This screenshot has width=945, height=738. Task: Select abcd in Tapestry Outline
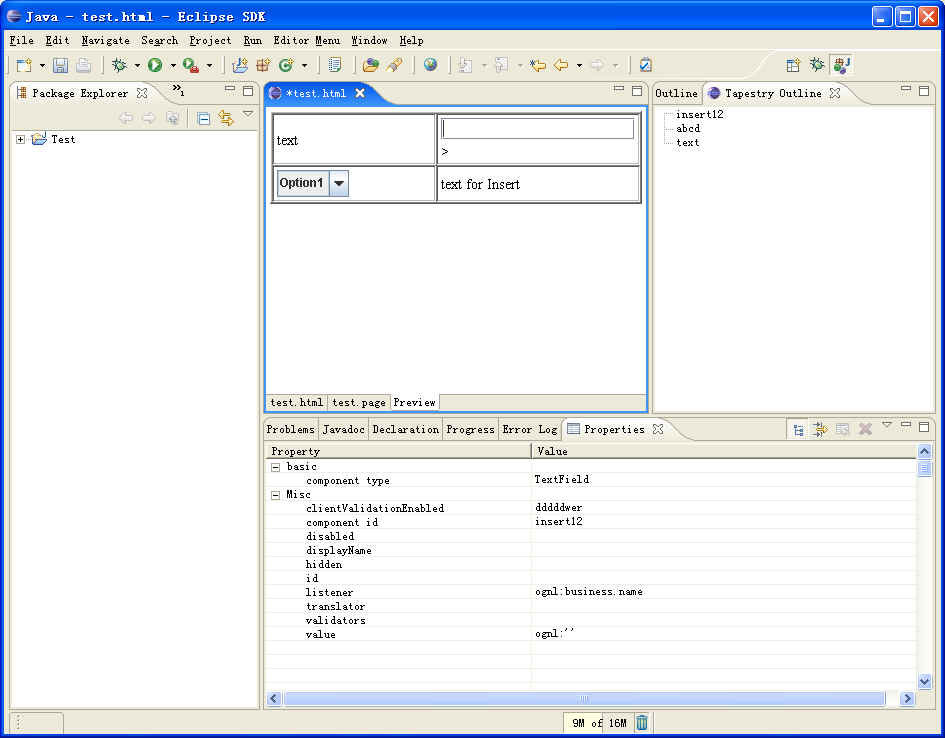(x=688, y=128)
